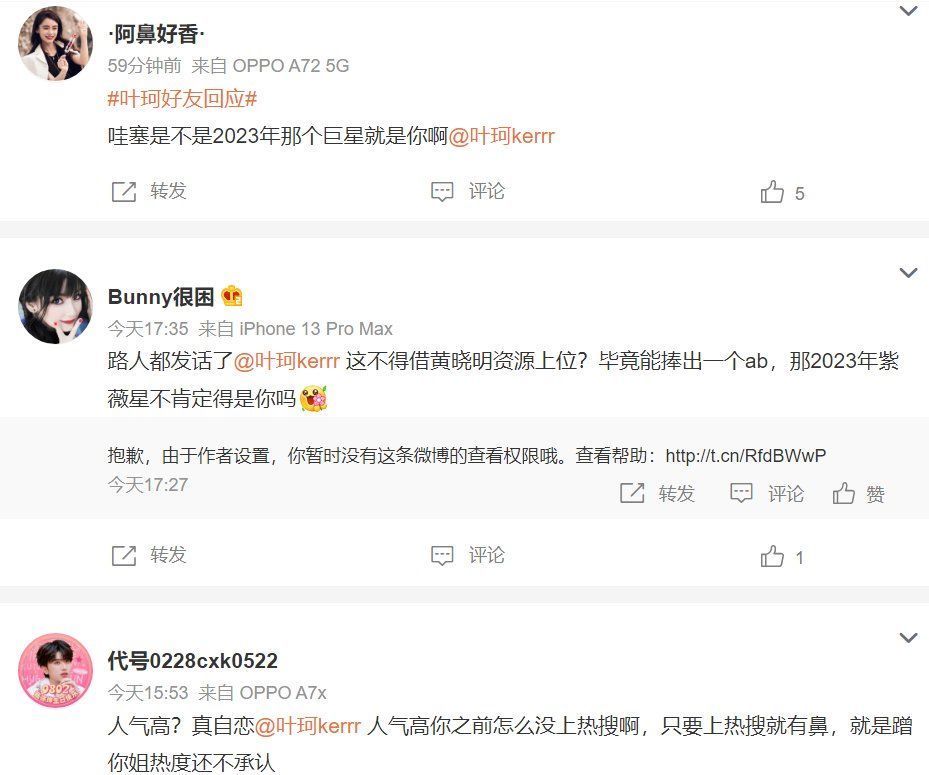Open 代号0228cxk0522 profile avatar
Image resolution: width=929 pixels, height=775 pixels.
click(x=56, y=670)
